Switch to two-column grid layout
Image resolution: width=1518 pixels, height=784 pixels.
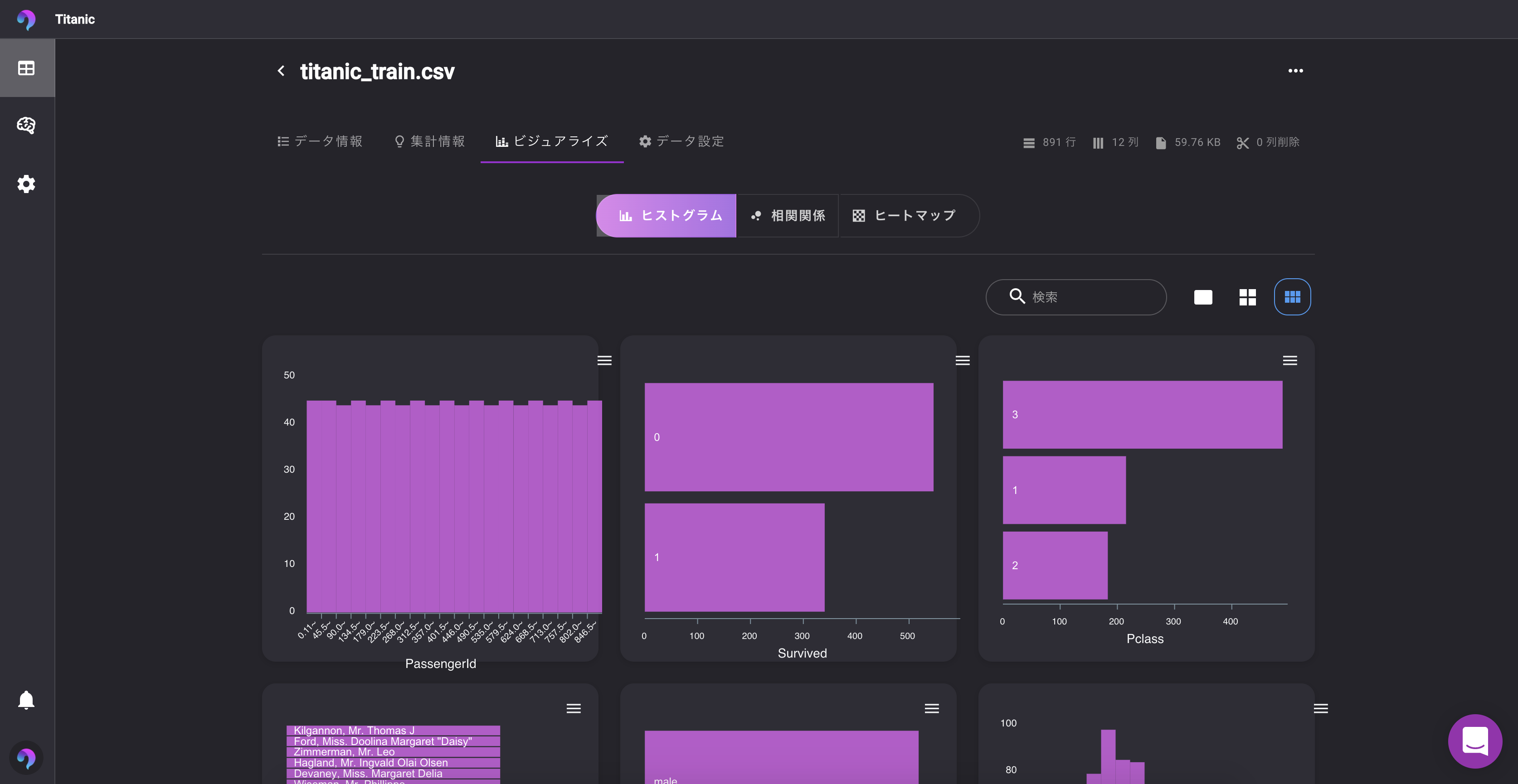pos(1247,297)
